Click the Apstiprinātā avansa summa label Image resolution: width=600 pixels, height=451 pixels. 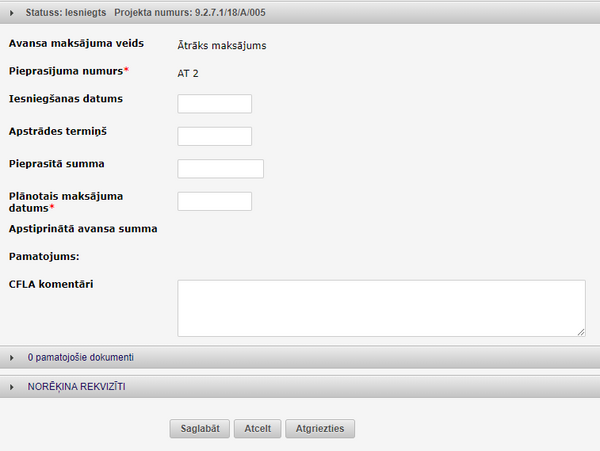click(83, 229)
